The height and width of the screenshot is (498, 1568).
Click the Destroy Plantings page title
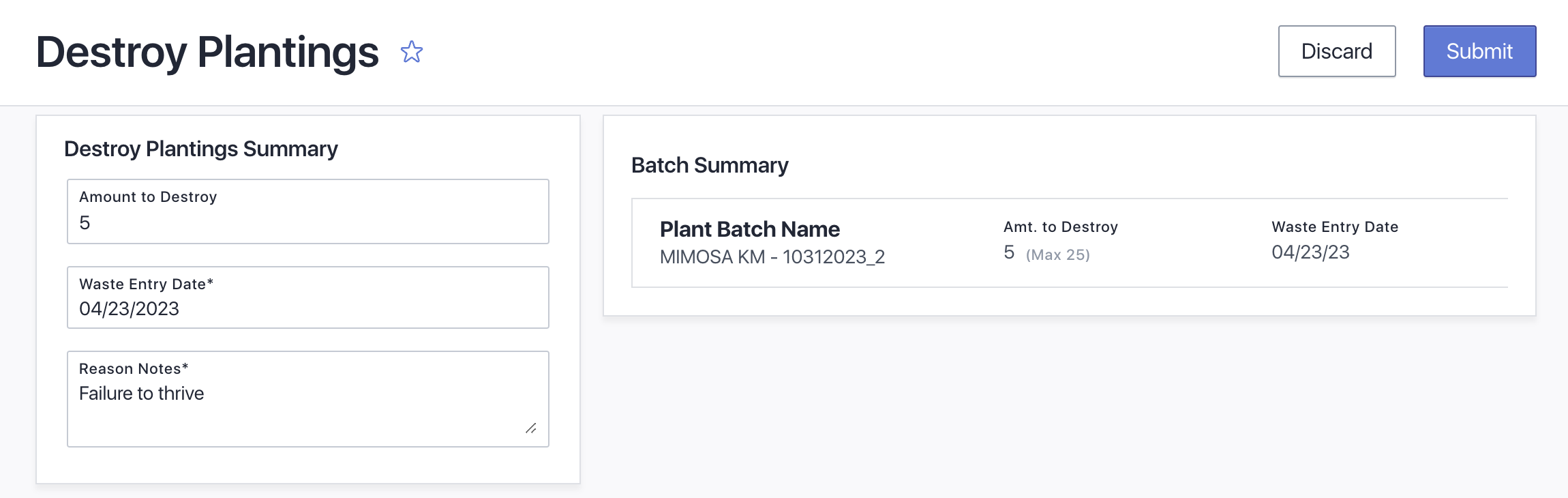coord(207,52)
